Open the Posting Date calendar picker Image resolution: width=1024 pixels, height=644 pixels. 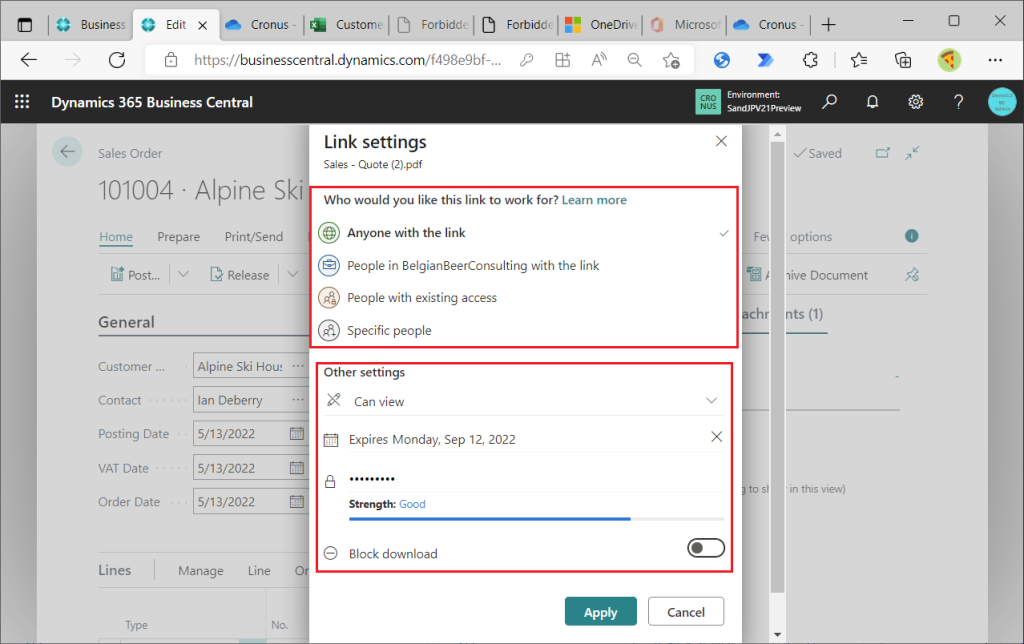(296, 434)
